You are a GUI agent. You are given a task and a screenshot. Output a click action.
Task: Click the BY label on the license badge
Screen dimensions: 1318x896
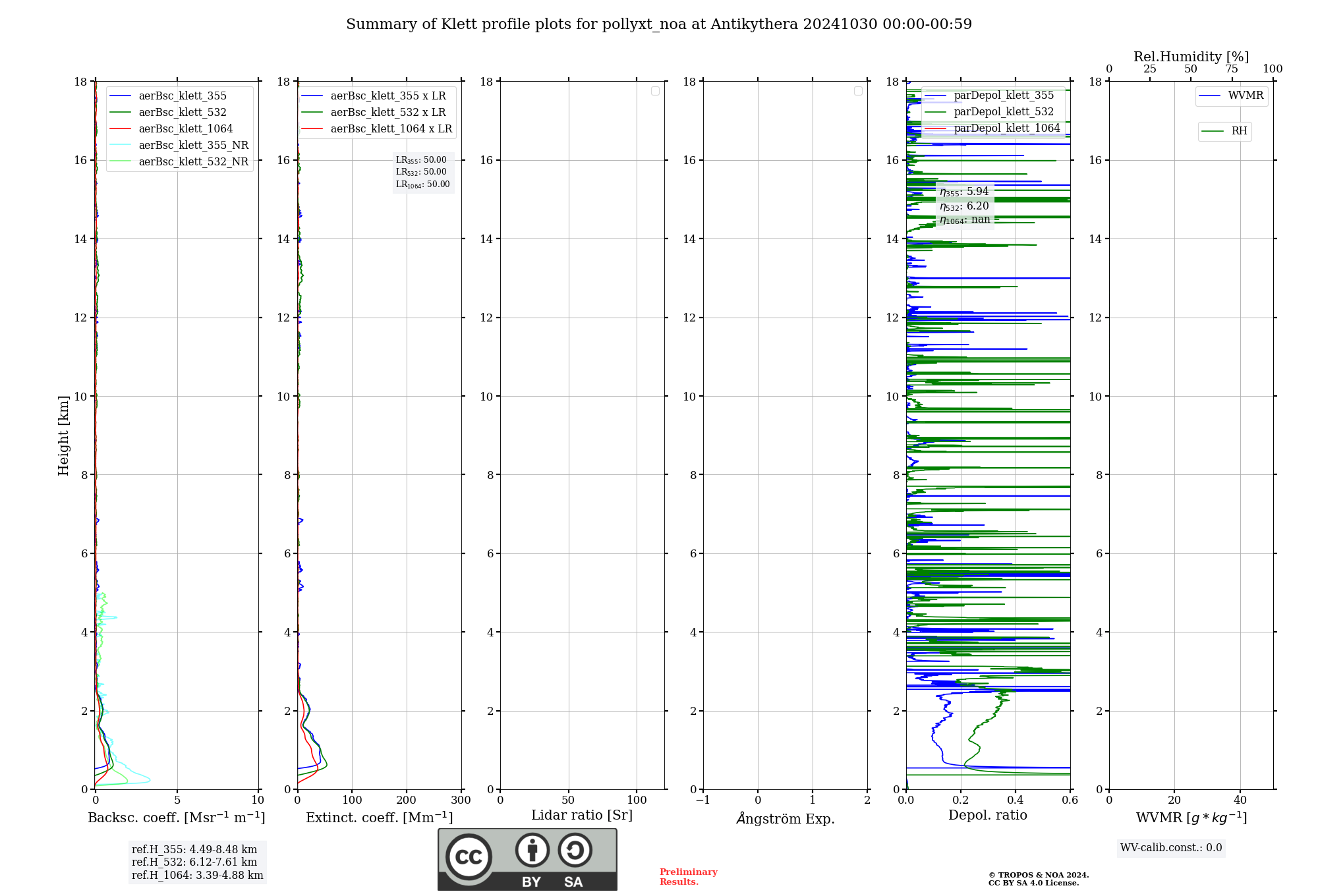coord(532,882)
